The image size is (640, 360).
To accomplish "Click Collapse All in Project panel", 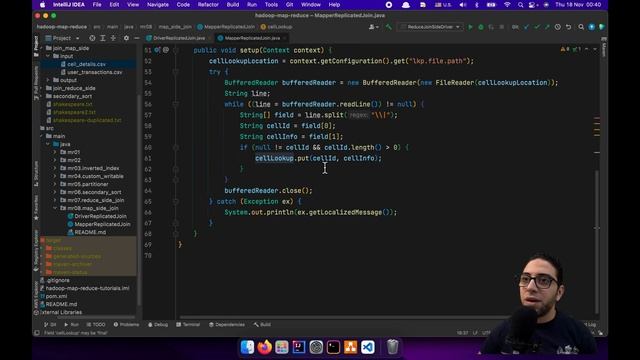I will coord(113,38).
